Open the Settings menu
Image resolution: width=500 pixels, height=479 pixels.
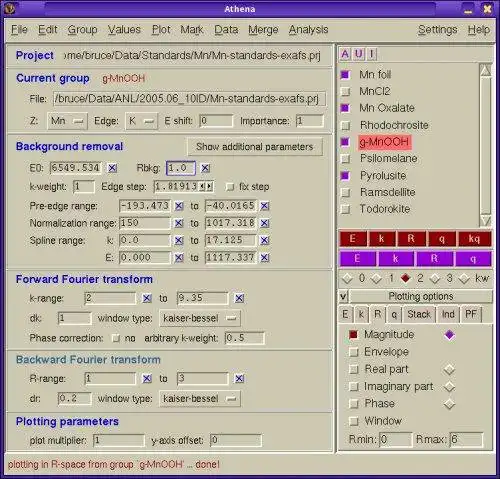coord(438,30)
